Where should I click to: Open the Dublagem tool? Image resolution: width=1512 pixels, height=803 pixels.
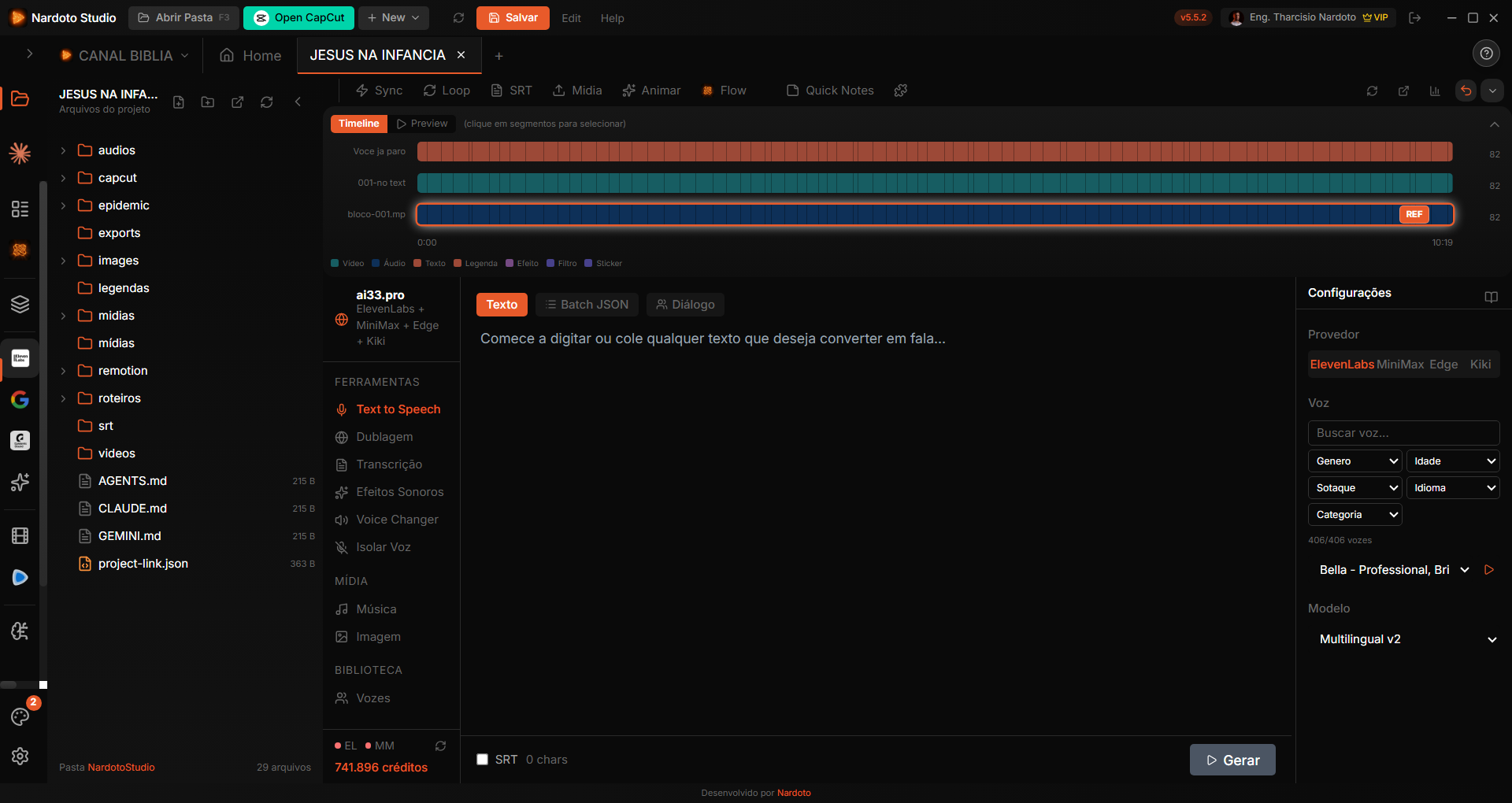tap(384, 437)
